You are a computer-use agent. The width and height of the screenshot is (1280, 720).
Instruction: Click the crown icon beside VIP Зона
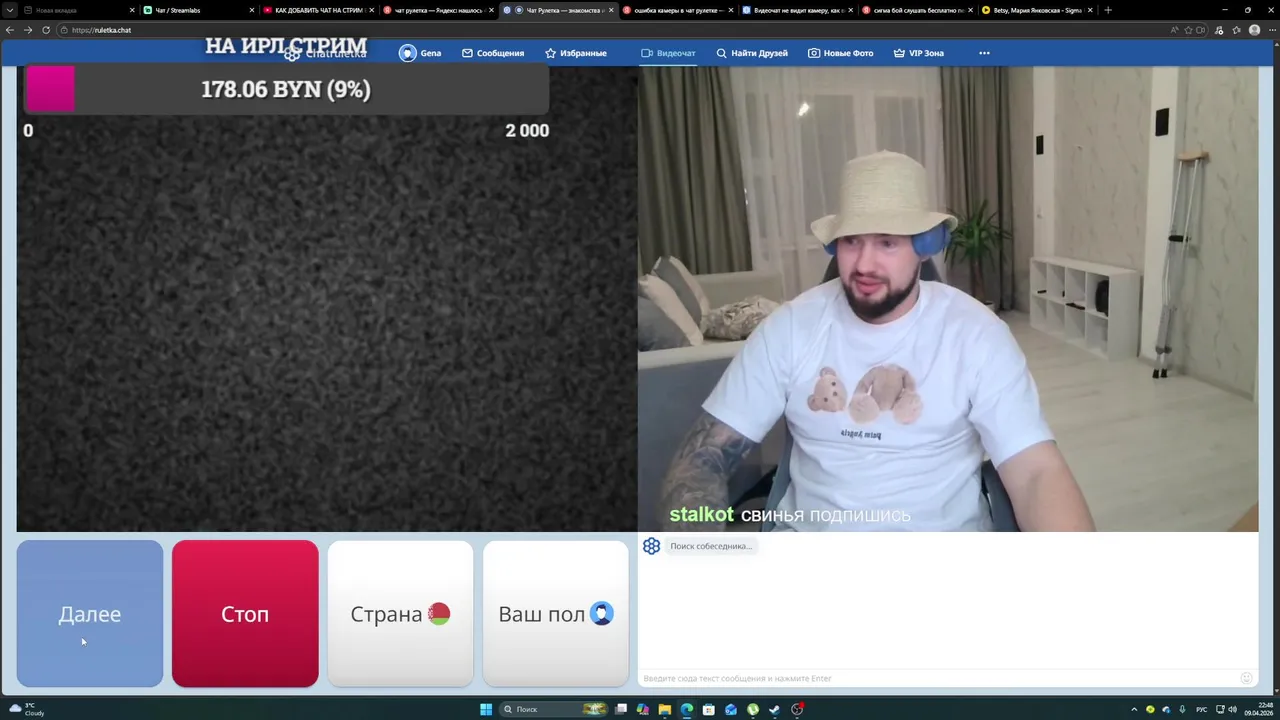[x=899, y=53]
